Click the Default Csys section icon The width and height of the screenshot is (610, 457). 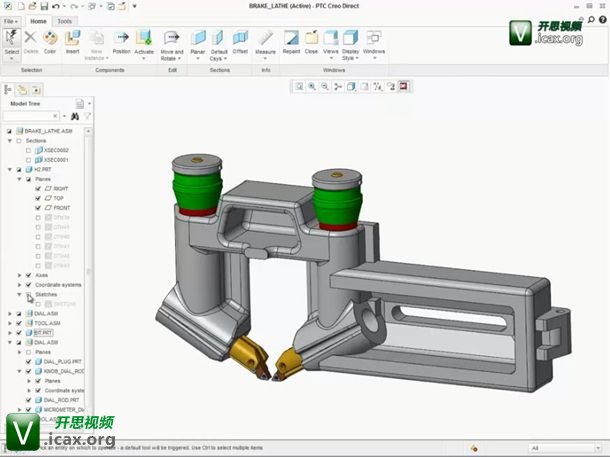coord(218,38)
